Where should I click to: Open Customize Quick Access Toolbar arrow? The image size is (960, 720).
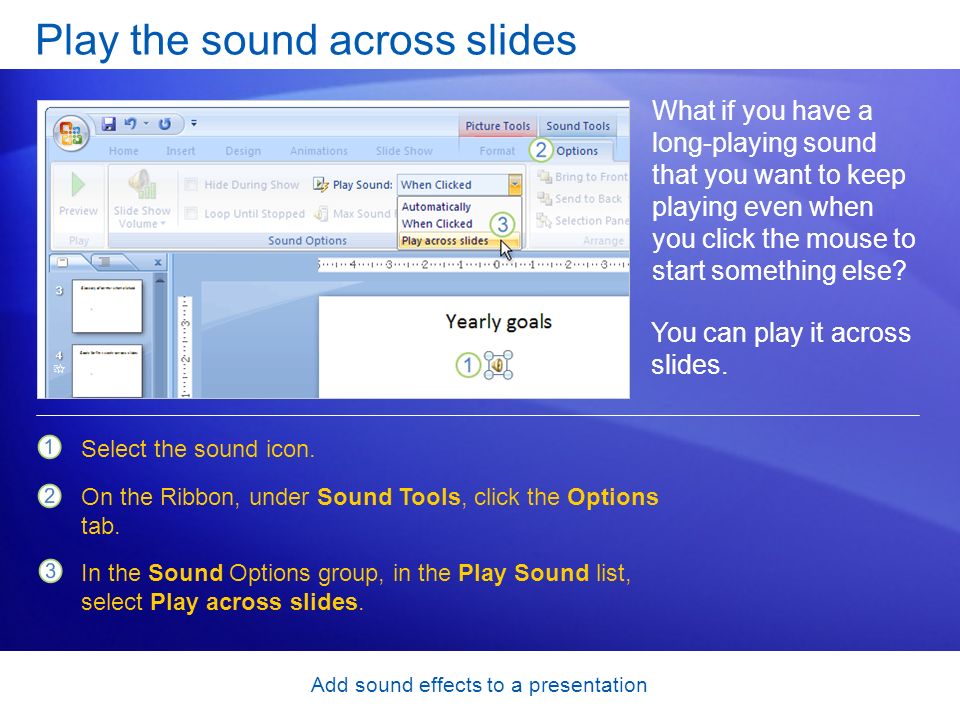193,123
